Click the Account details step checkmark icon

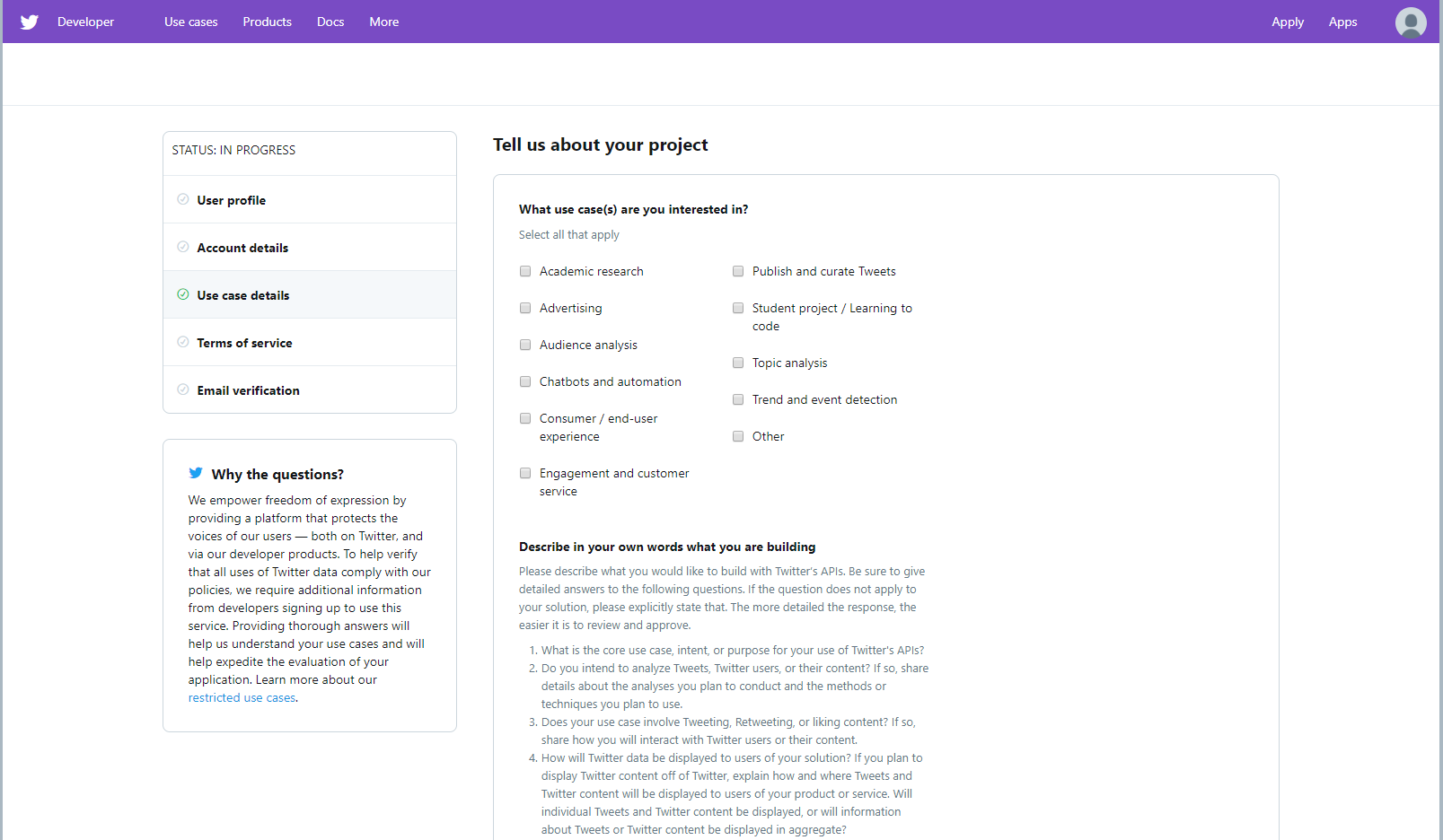coord(183,247)
